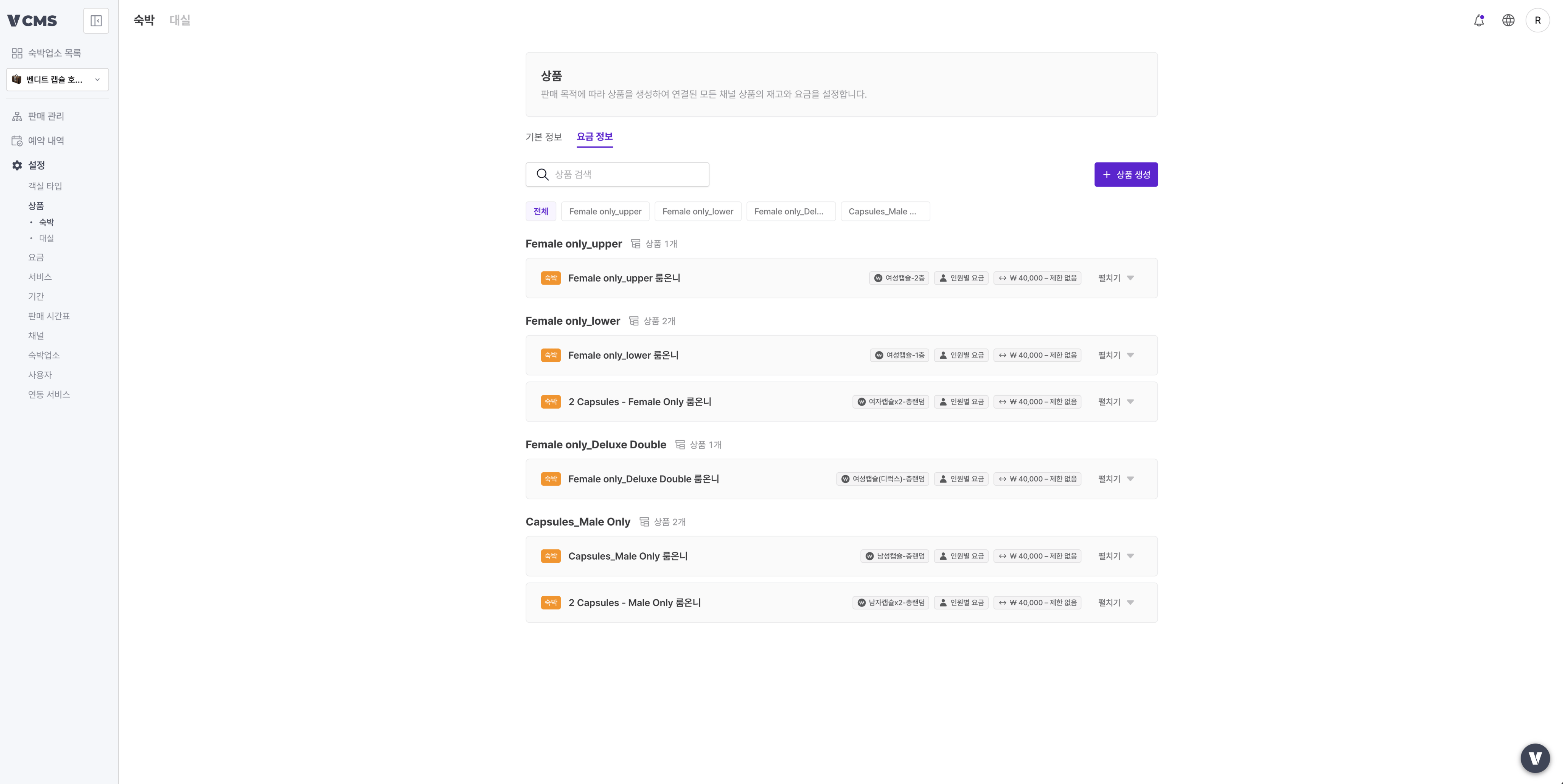This screenshot has height=784, width=1563.
Task: Select 숙박 under 상품 in sidebar
Action: [x=47, y=222]
